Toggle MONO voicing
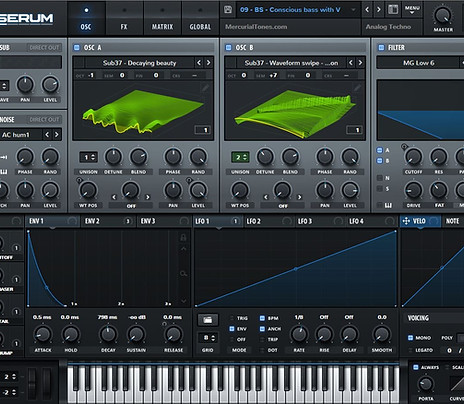464x404 pixels. coord(410,338)
